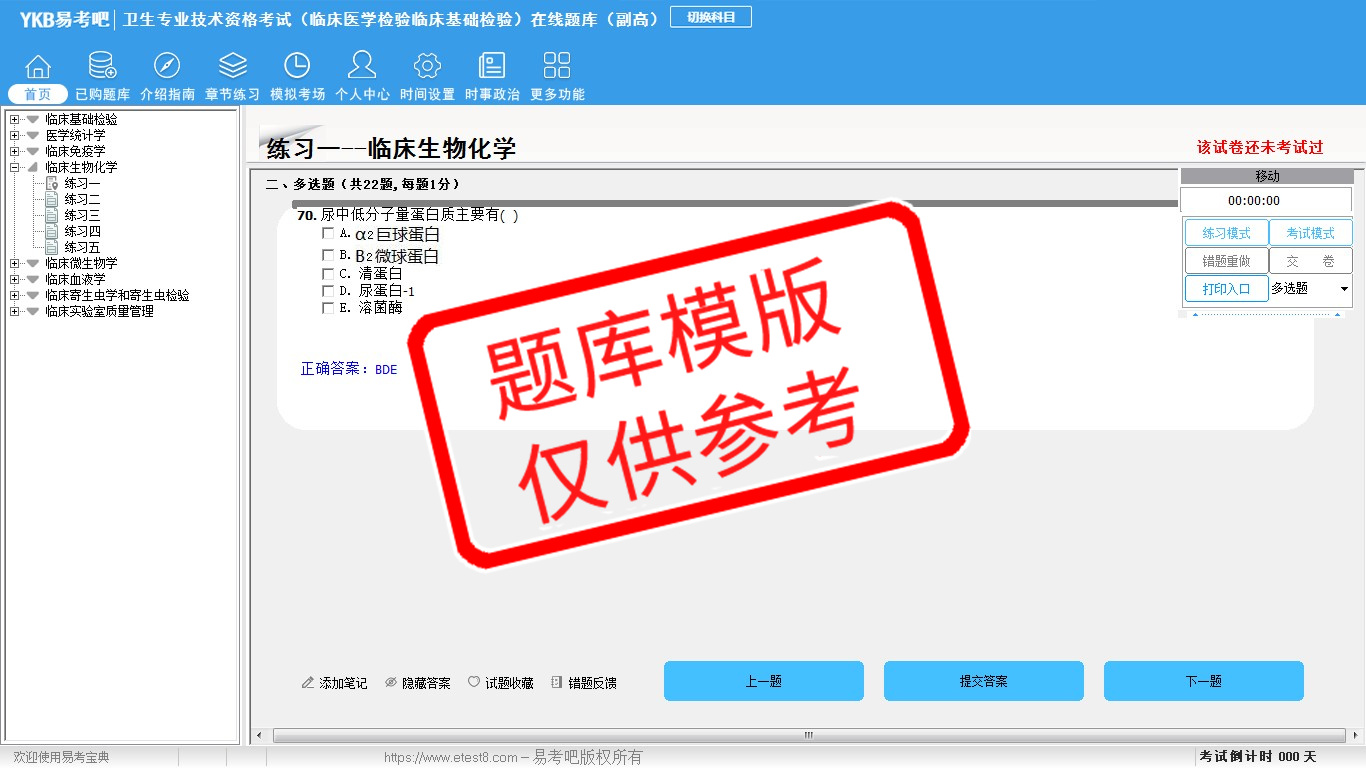Collapse the 临床生物化学 tree node
This screenshot has width=1366, height=768.
click(x=14, y=168)
